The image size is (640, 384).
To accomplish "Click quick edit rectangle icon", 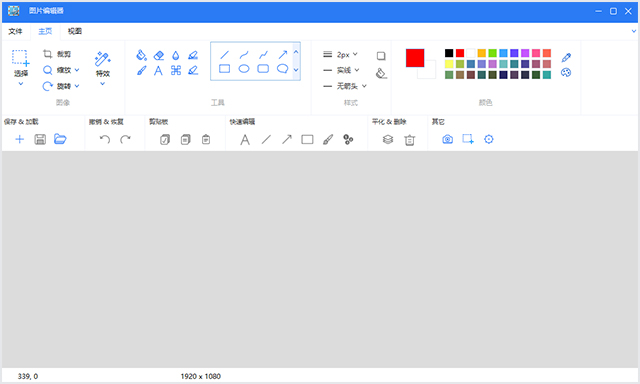I will (307, 140).
